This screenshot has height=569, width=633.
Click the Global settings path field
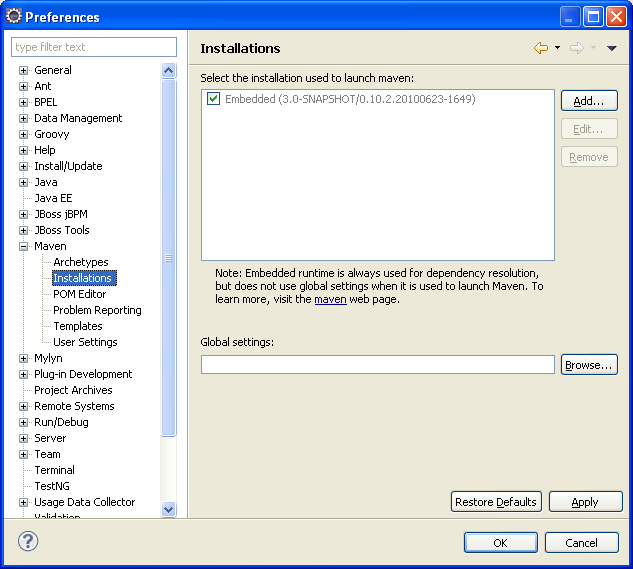377,365
